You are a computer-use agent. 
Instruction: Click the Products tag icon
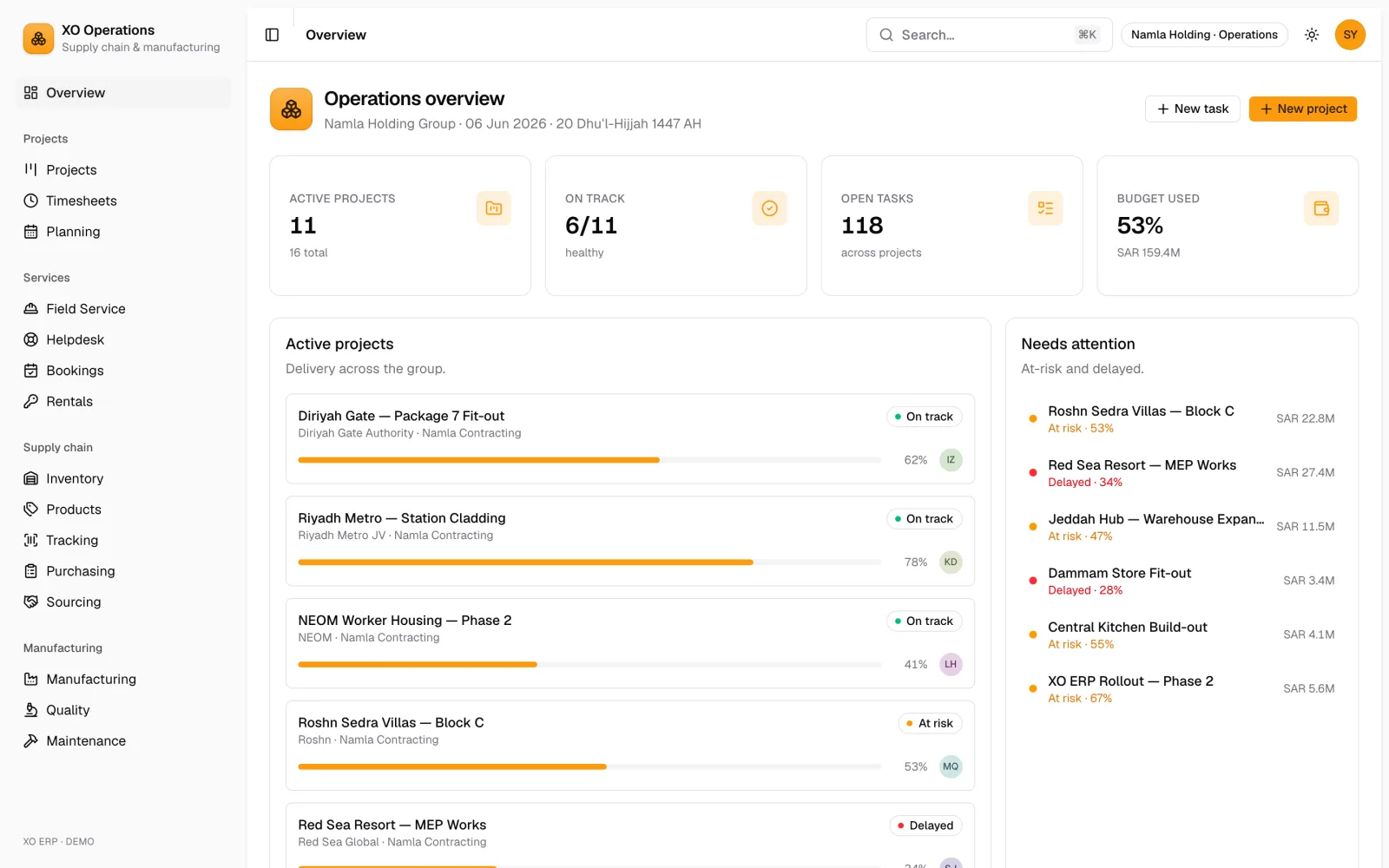(x=31, y=510)
